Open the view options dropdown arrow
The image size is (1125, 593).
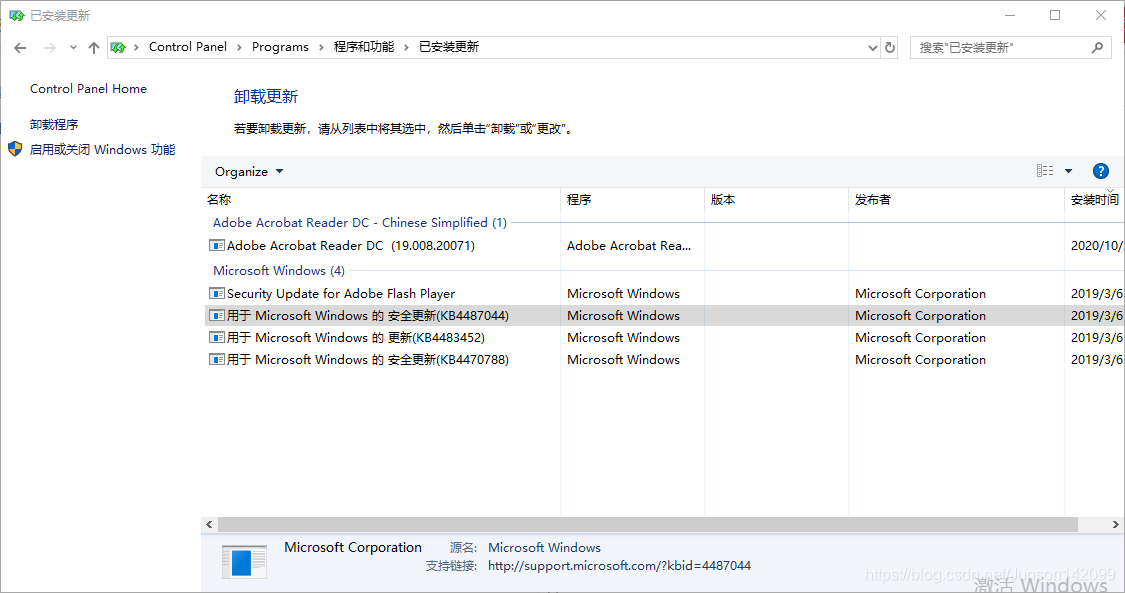pyautogui.click(x=1068, y=171)
